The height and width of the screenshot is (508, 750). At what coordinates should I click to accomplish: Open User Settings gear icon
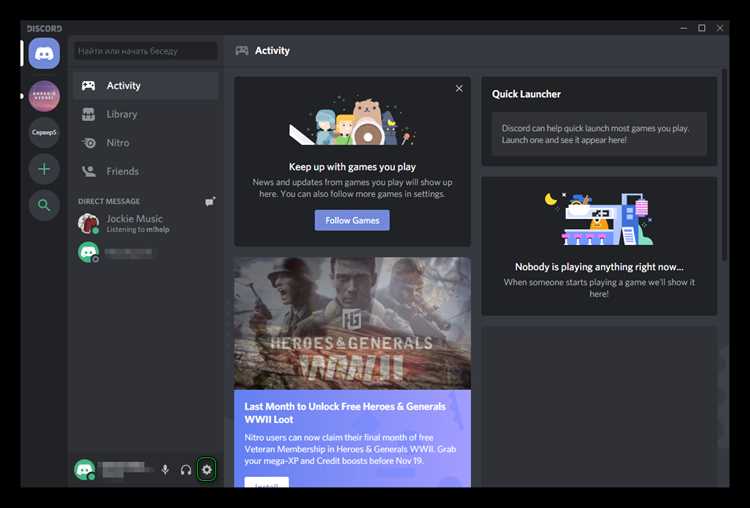click(x=207, y=470)
